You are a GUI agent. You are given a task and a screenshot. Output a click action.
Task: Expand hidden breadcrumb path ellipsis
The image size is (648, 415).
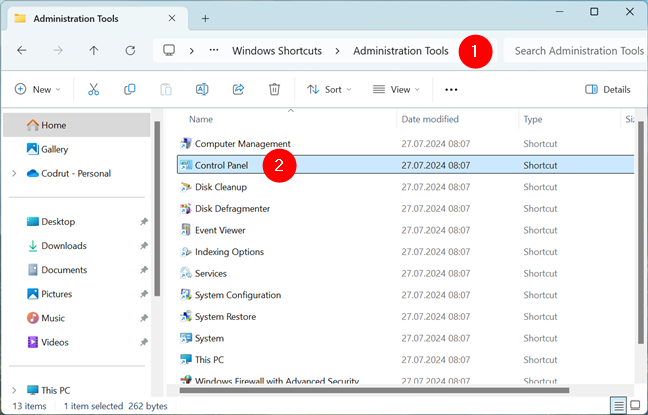tap(214, 50)
